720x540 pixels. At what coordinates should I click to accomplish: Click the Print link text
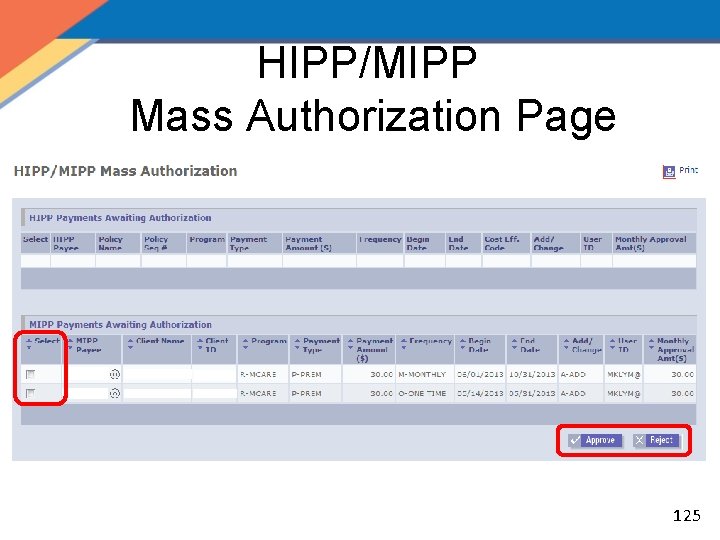point(688,170)
